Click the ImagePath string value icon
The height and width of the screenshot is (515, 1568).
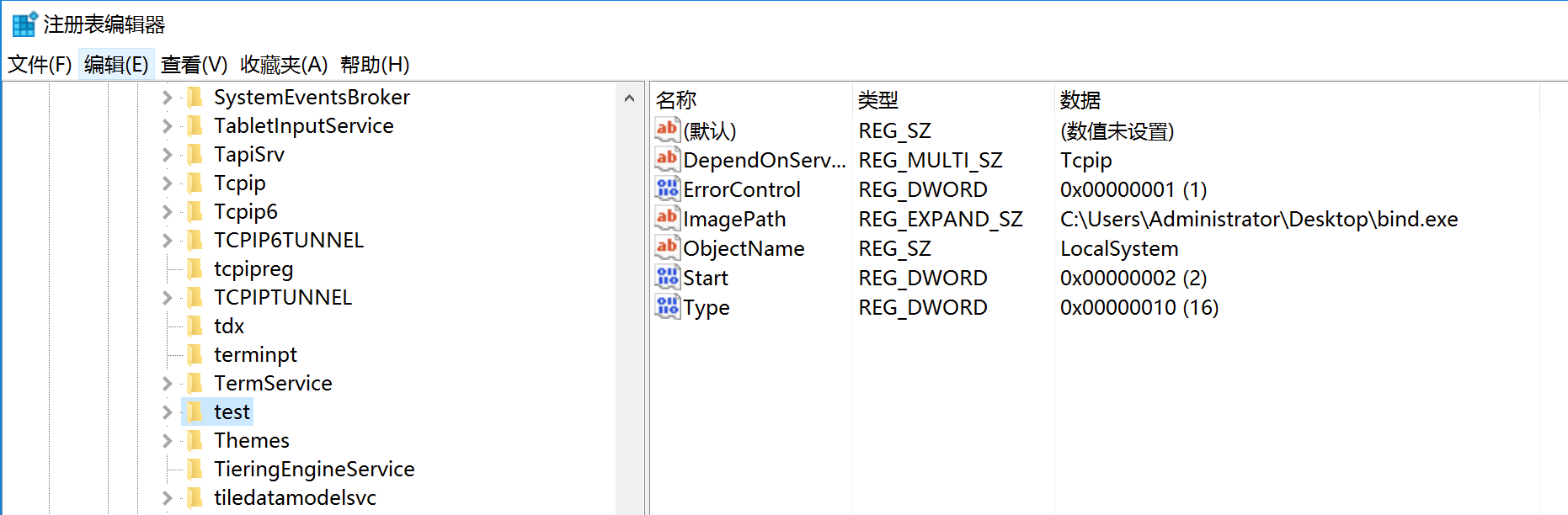(x=667, y=218)
